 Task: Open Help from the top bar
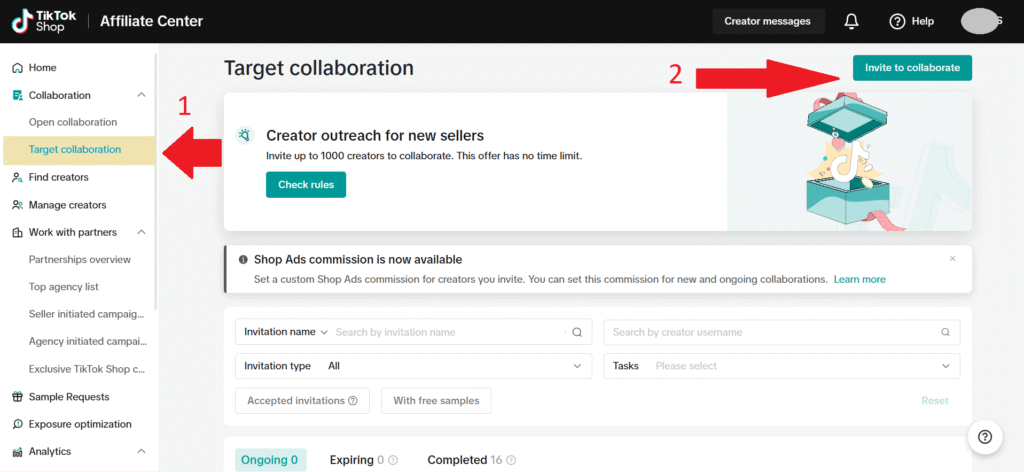click(911, 21)
